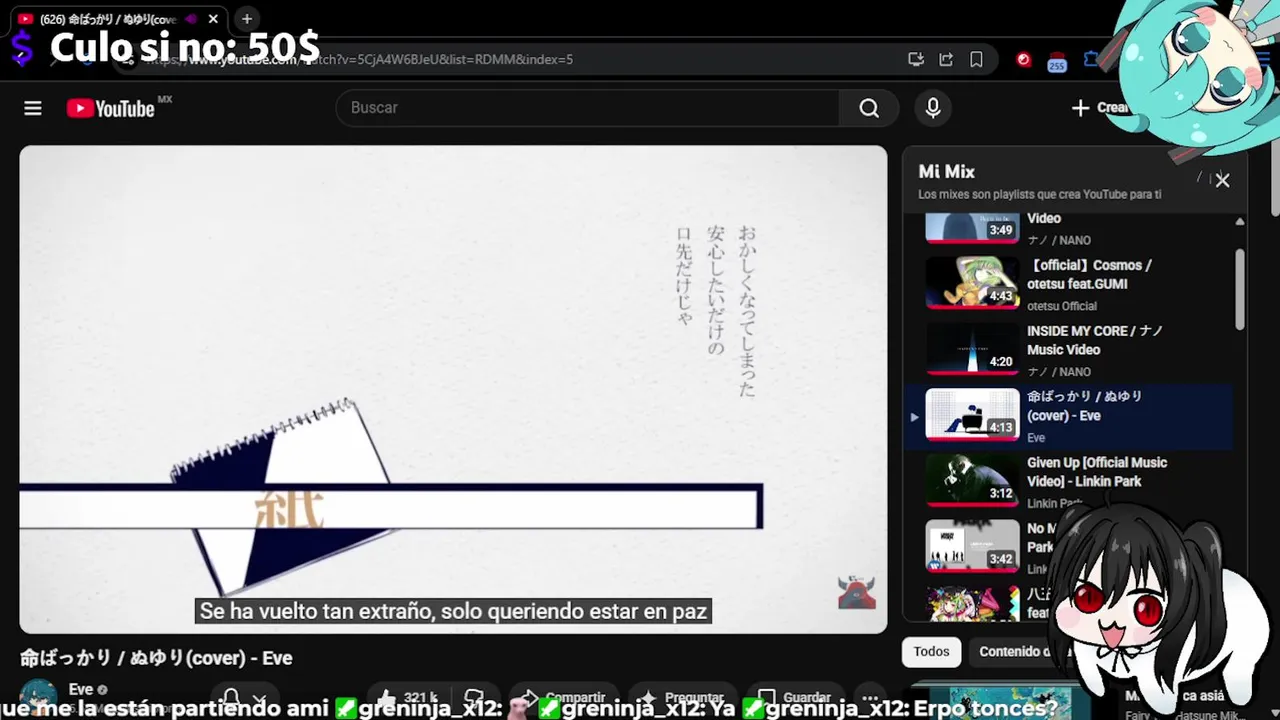Open a new browser tab with plus
This screenshot has height=720, width=1280.
coord(247,19)
